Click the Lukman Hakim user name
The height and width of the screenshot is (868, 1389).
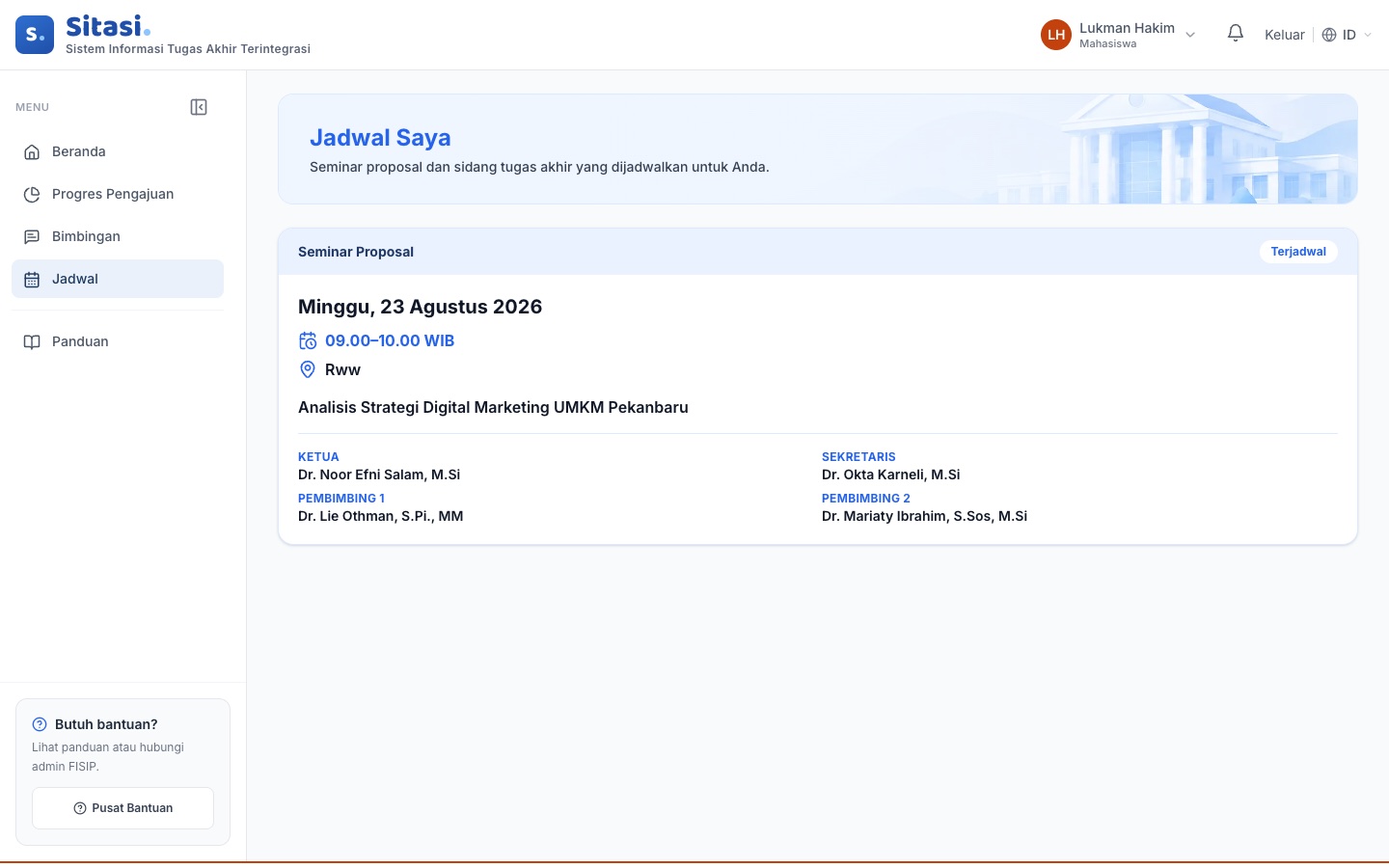tap(1127, 28)
